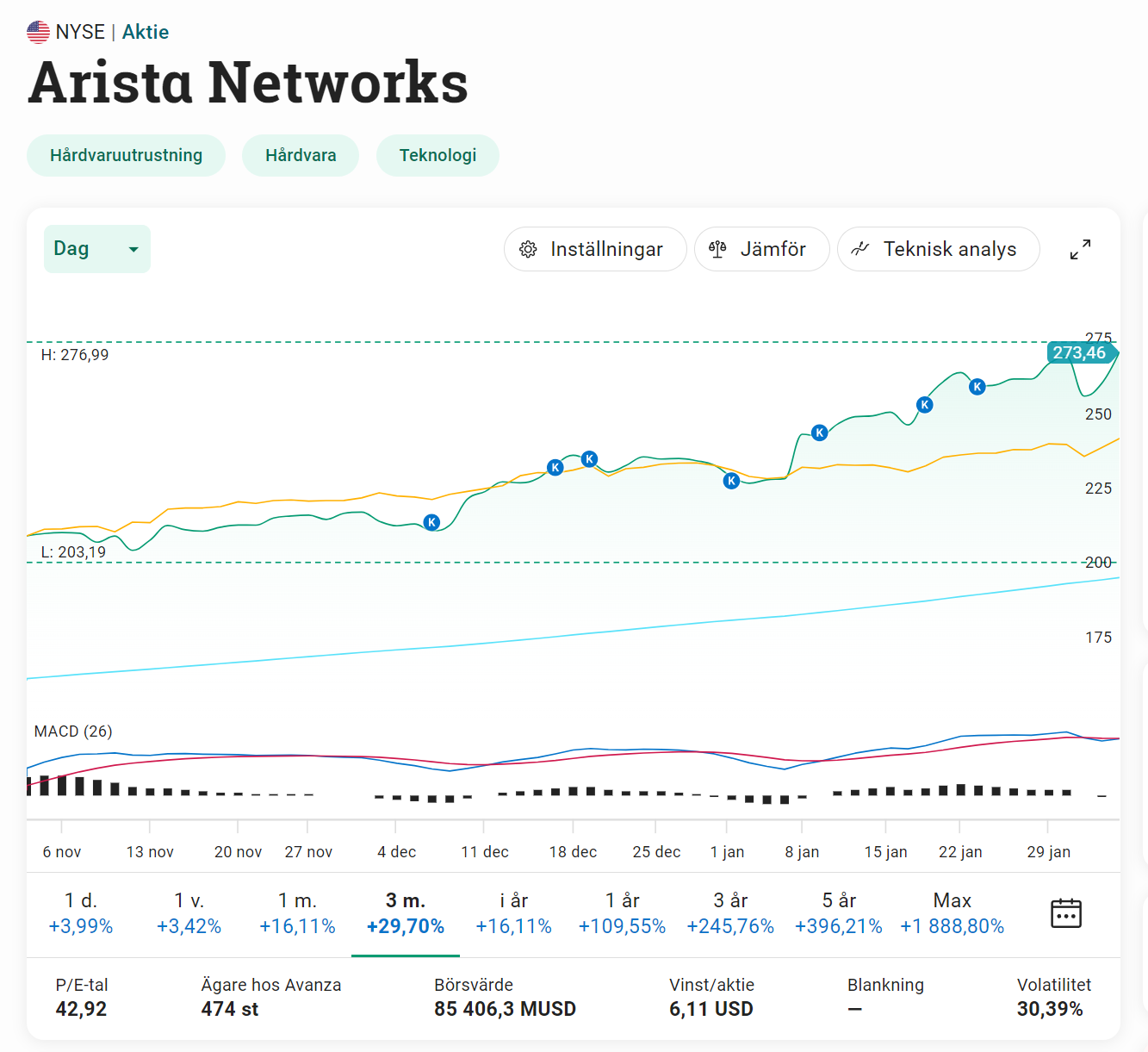The width and height of the screenshot is (1148, 1052).
Task: Click the Jämför compare button
Action: pos(760,249)
